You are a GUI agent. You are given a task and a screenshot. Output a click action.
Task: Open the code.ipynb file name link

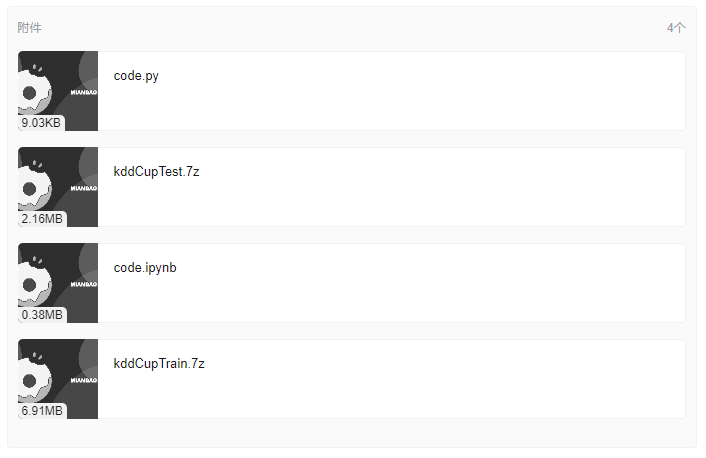pyautogui.click(x=145, y=268)
